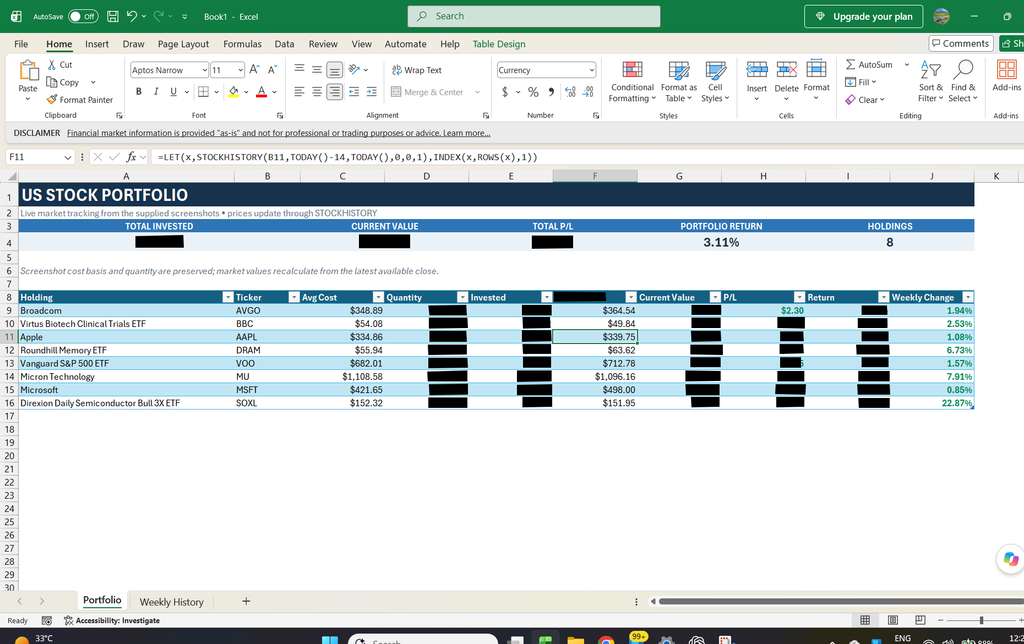
Task: Open the font name dropdown
Action: [204, 70]
